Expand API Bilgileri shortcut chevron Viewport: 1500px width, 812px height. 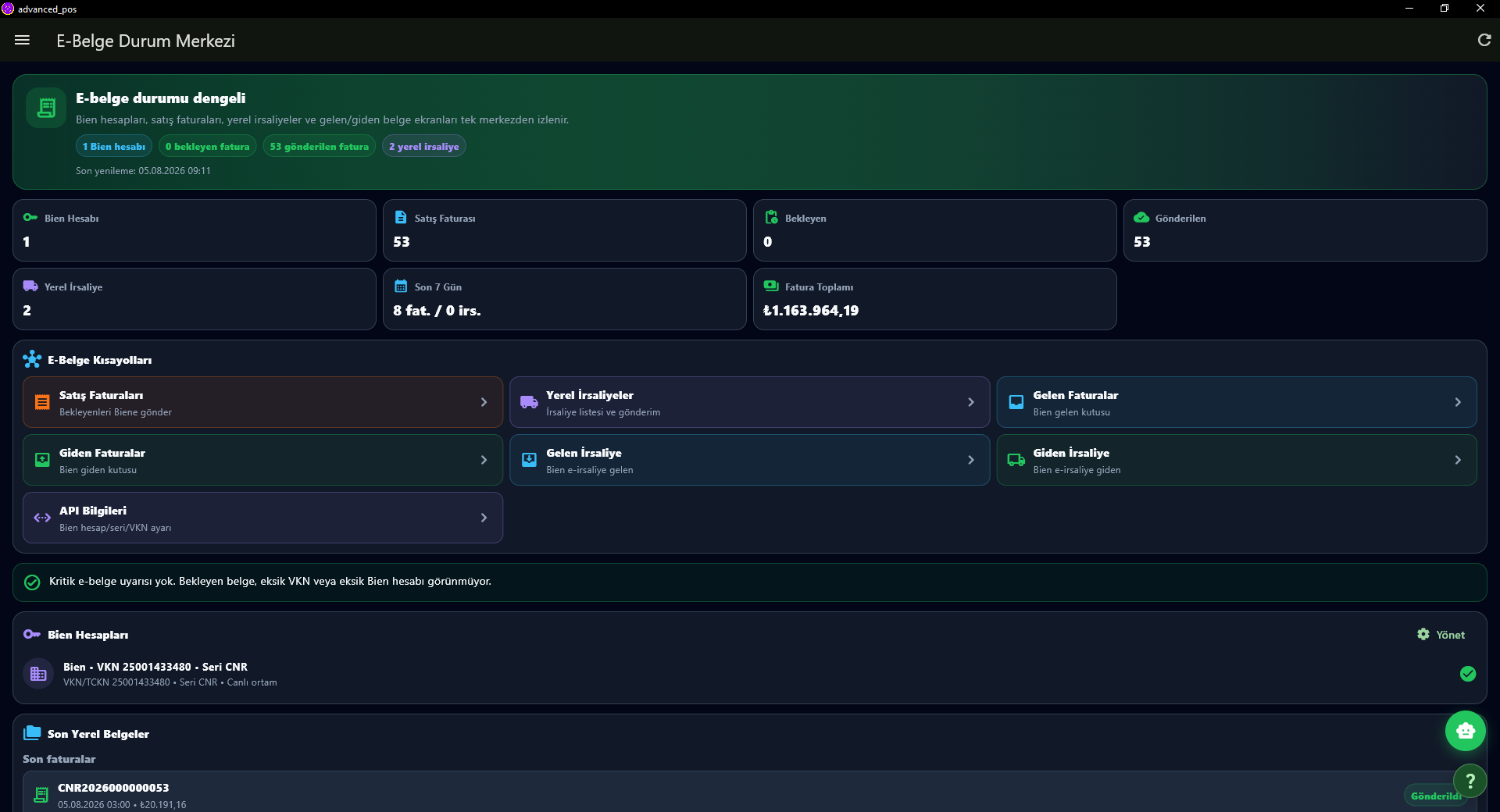484,518
